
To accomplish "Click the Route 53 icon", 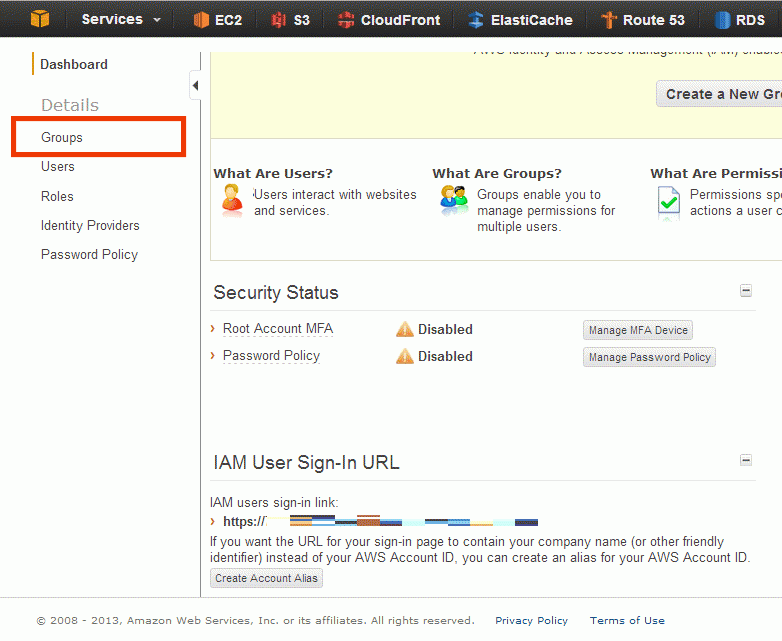I will click(608, 20).
